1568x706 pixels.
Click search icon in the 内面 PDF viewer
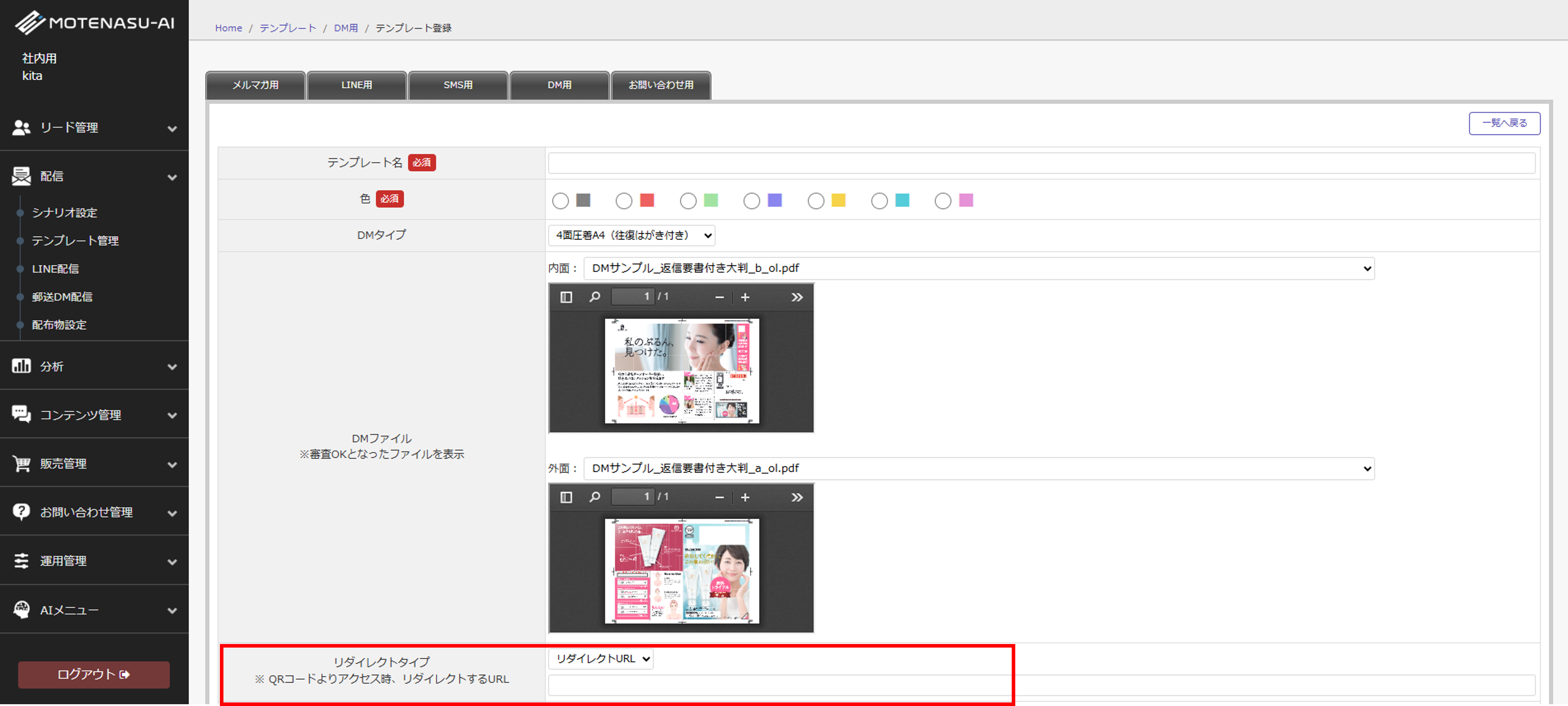pyautogui.click(x=595, y=297)
